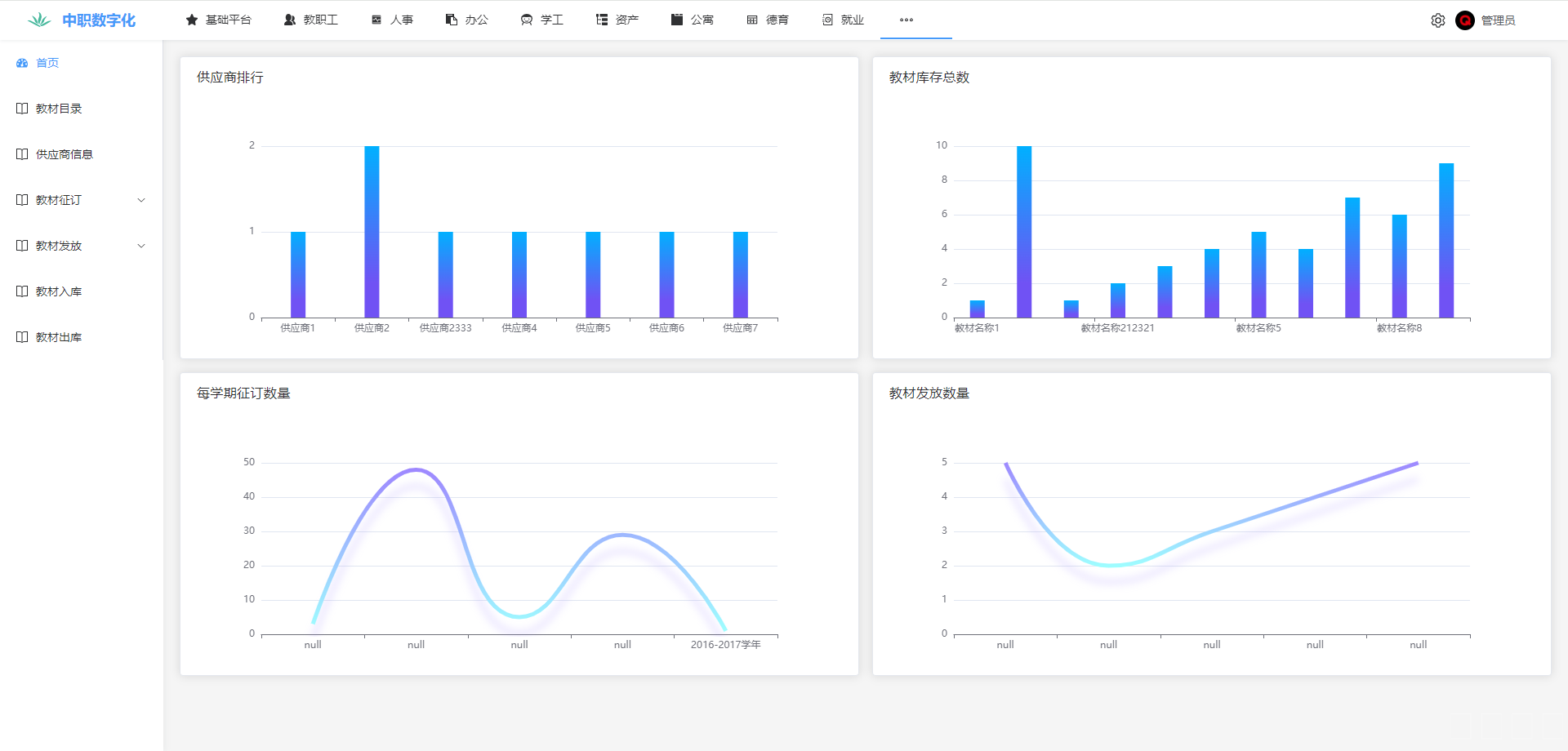The width and height of the screenshot is (1568, 751).
Task: Click the 中职数字化 logo icon
Action: 39,20
